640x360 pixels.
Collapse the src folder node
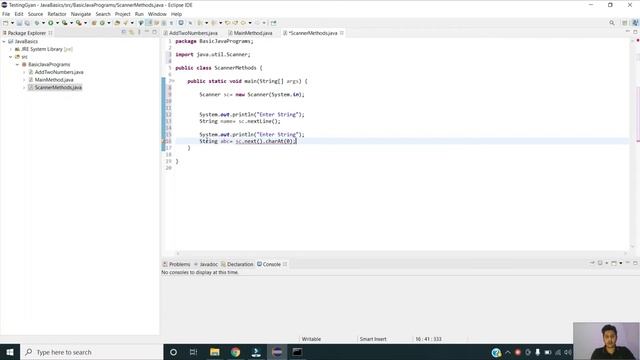(x=11, y=57)
